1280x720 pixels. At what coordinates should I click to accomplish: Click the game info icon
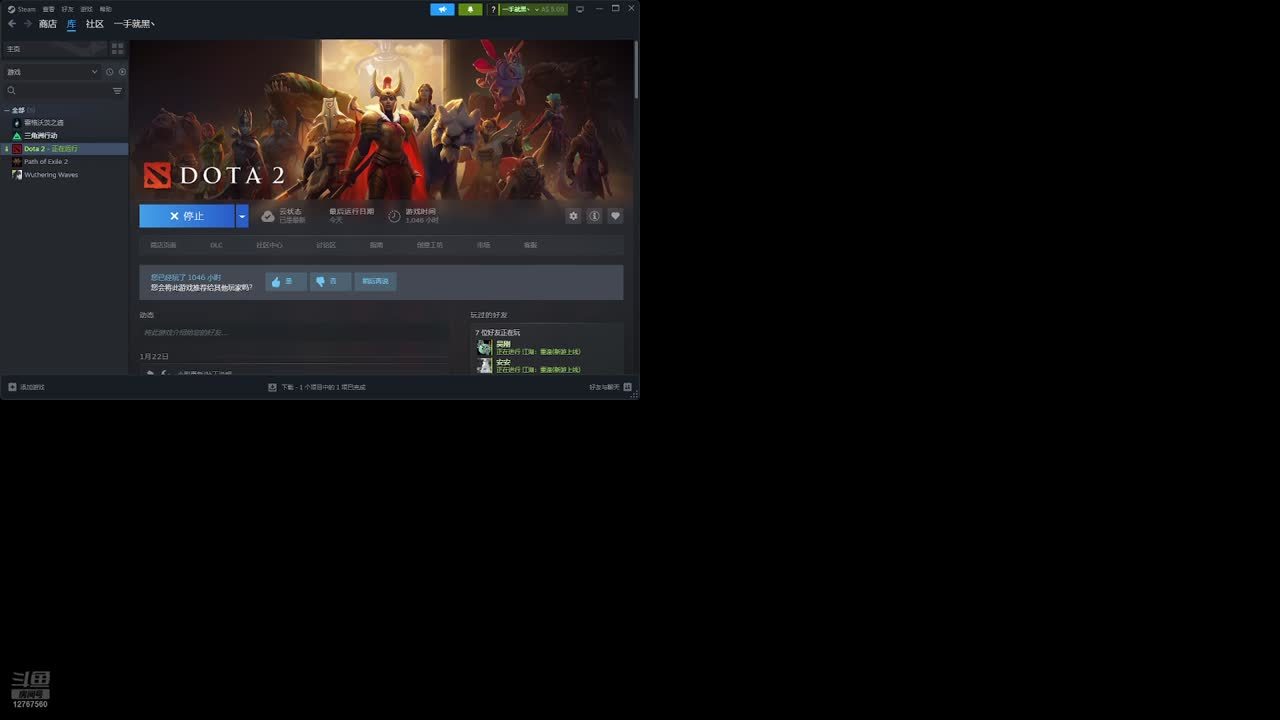[594, 216]
